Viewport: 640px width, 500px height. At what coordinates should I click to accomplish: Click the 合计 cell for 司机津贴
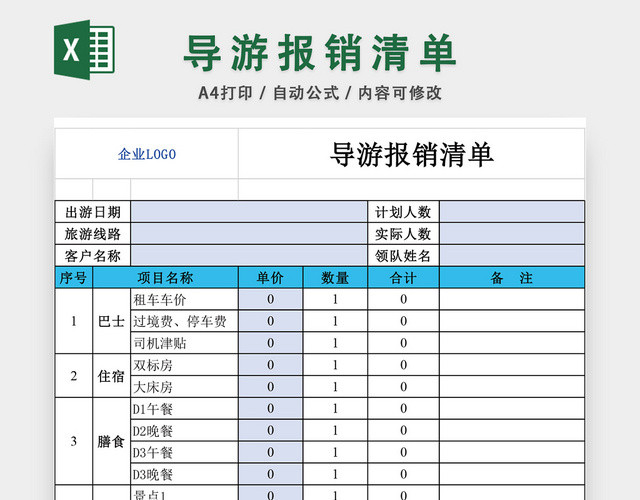pos(403,343)
